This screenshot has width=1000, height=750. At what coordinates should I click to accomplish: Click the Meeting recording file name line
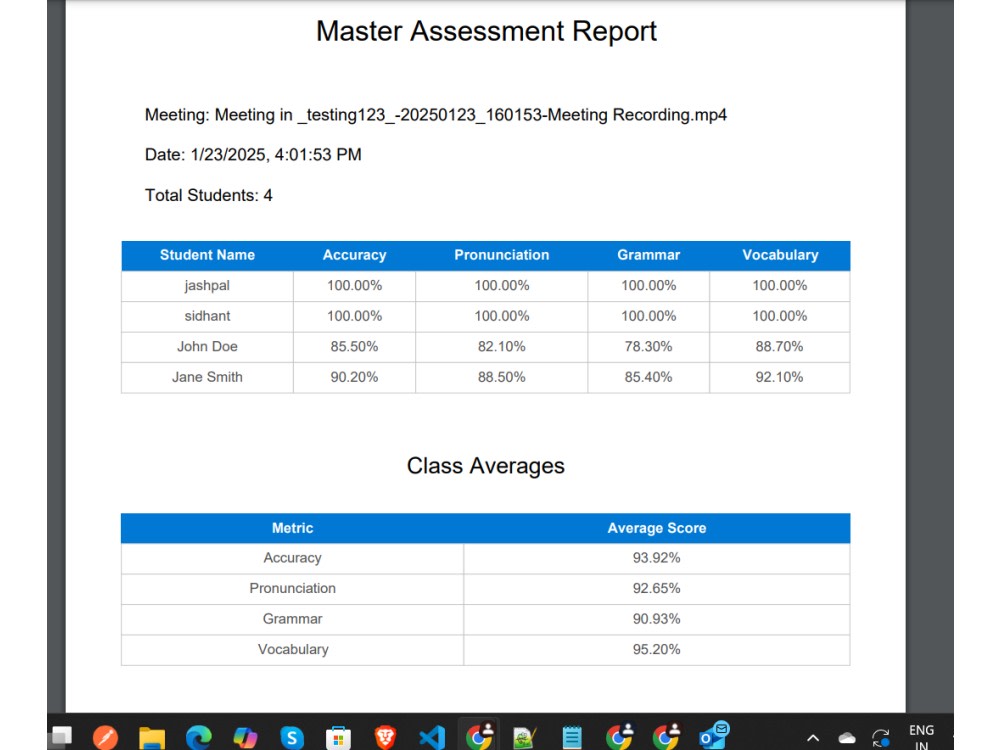point(436,115)
